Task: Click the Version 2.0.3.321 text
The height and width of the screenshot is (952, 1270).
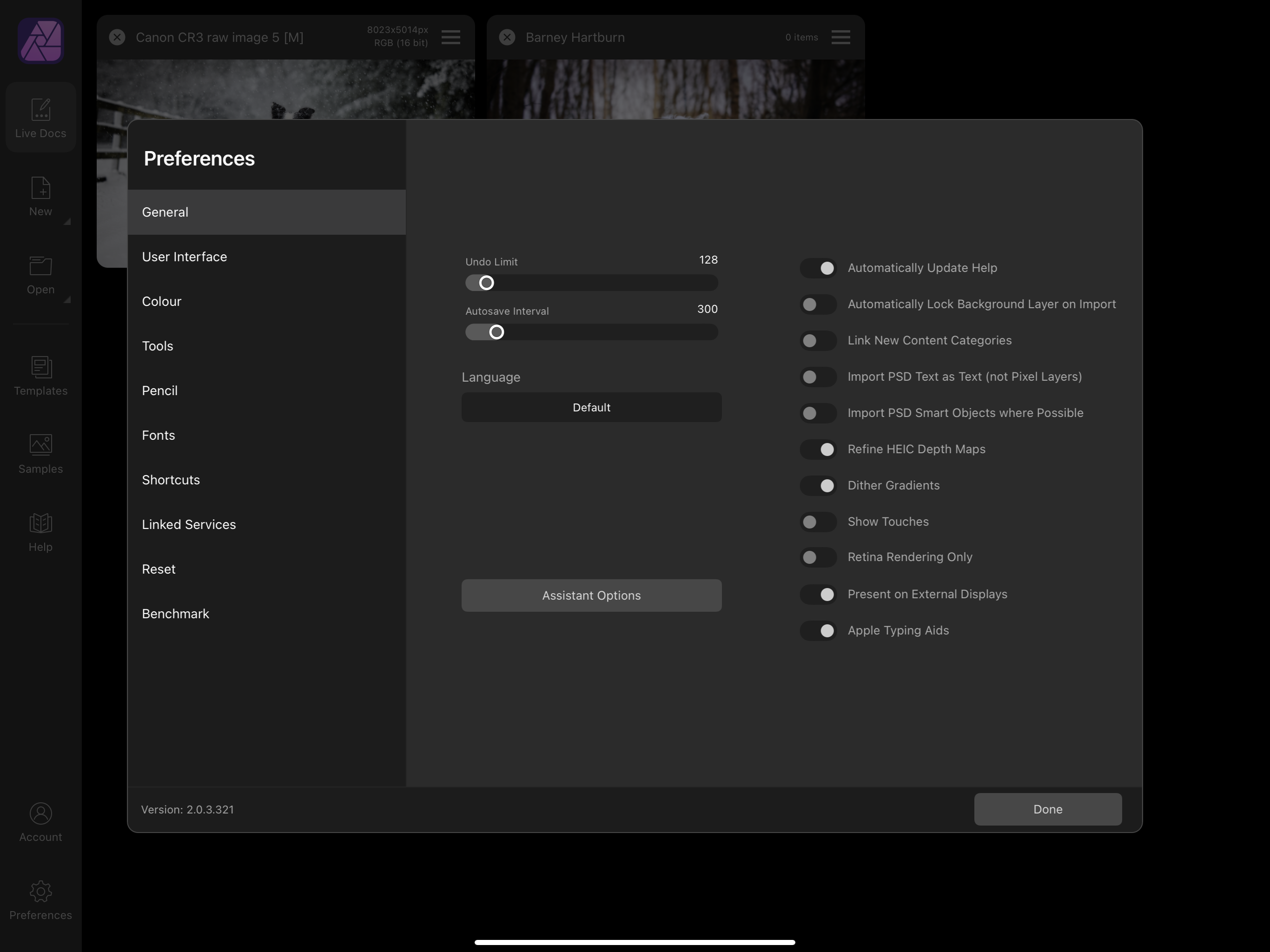Action: click(188, 810)
